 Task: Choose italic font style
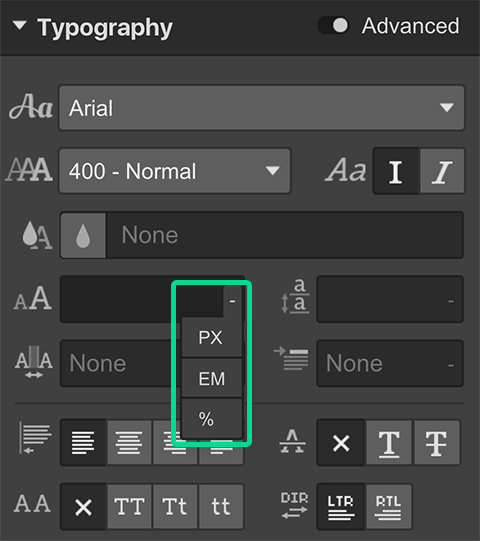coord(442,171)
